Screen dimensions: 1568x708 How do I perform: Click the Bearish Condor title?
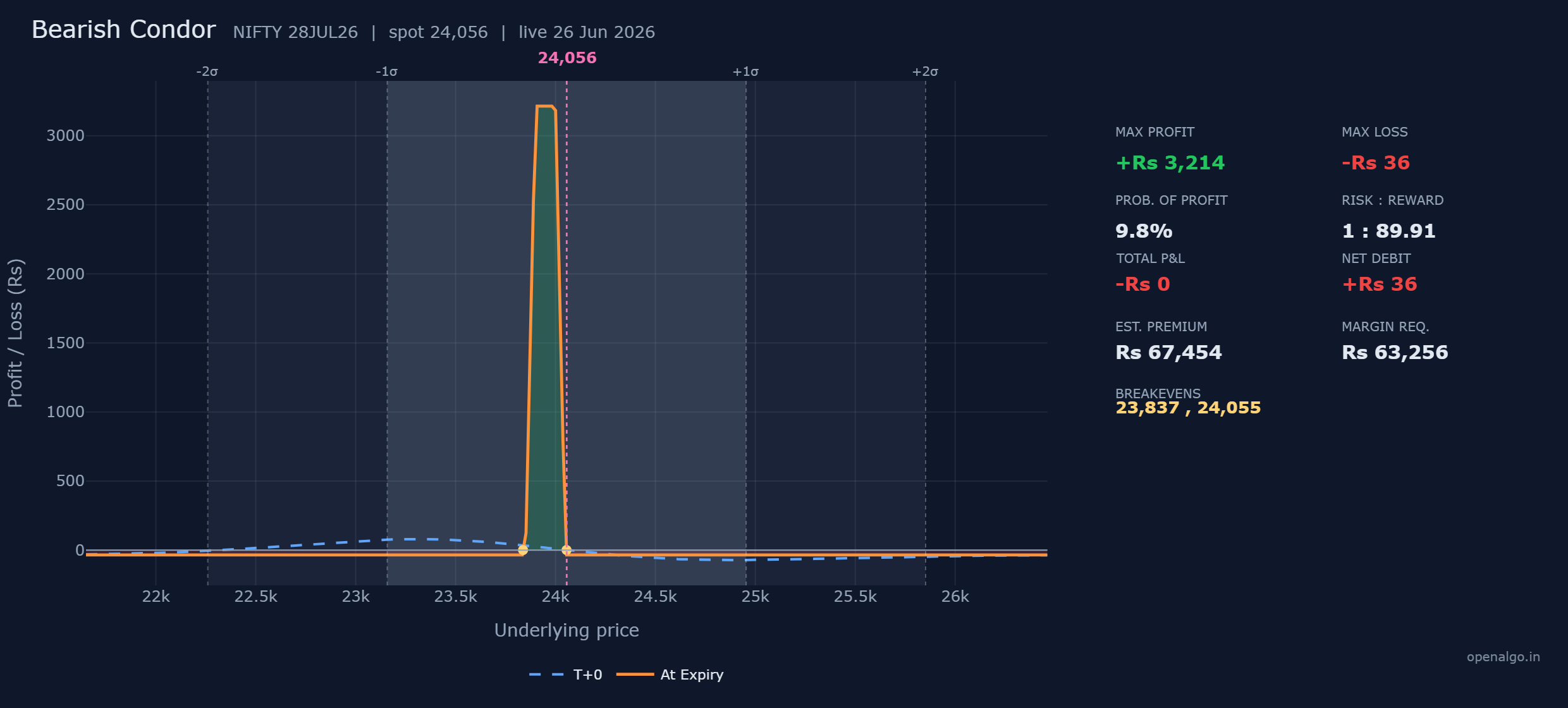pyautogui.click(x=124, y=30)
